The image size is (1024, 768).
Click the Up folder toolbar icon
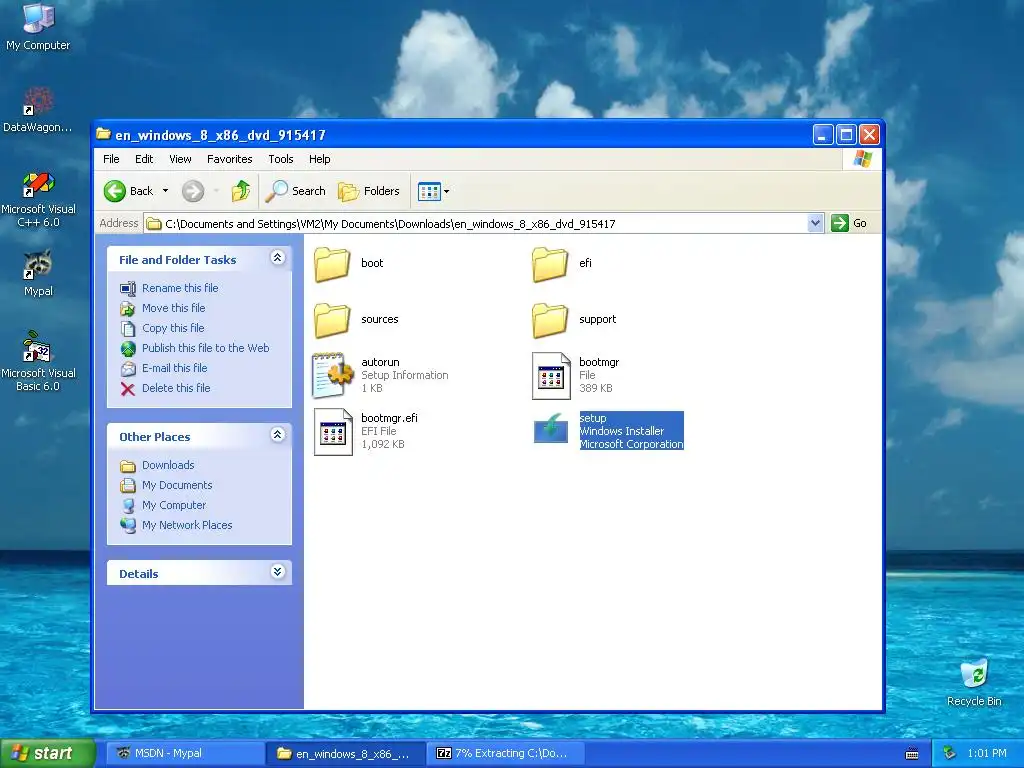coord(240,191)
